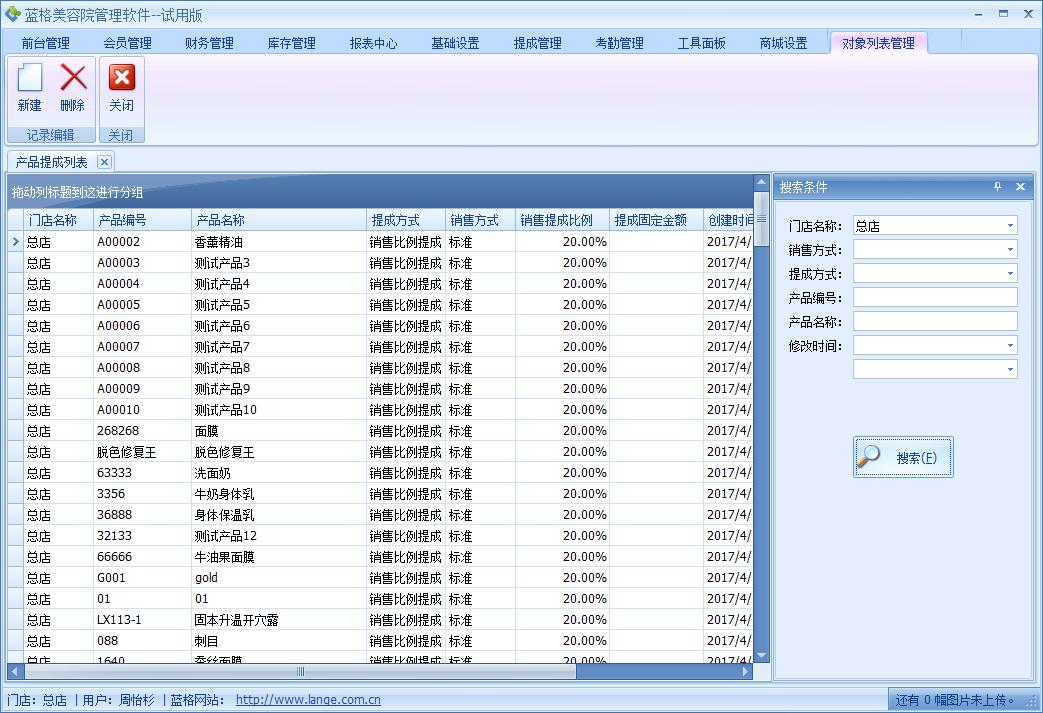This screenshot has width=1043, height=713.
Task: Click the vertical scrollbar down arrow
Action: (x=762, y=656)
